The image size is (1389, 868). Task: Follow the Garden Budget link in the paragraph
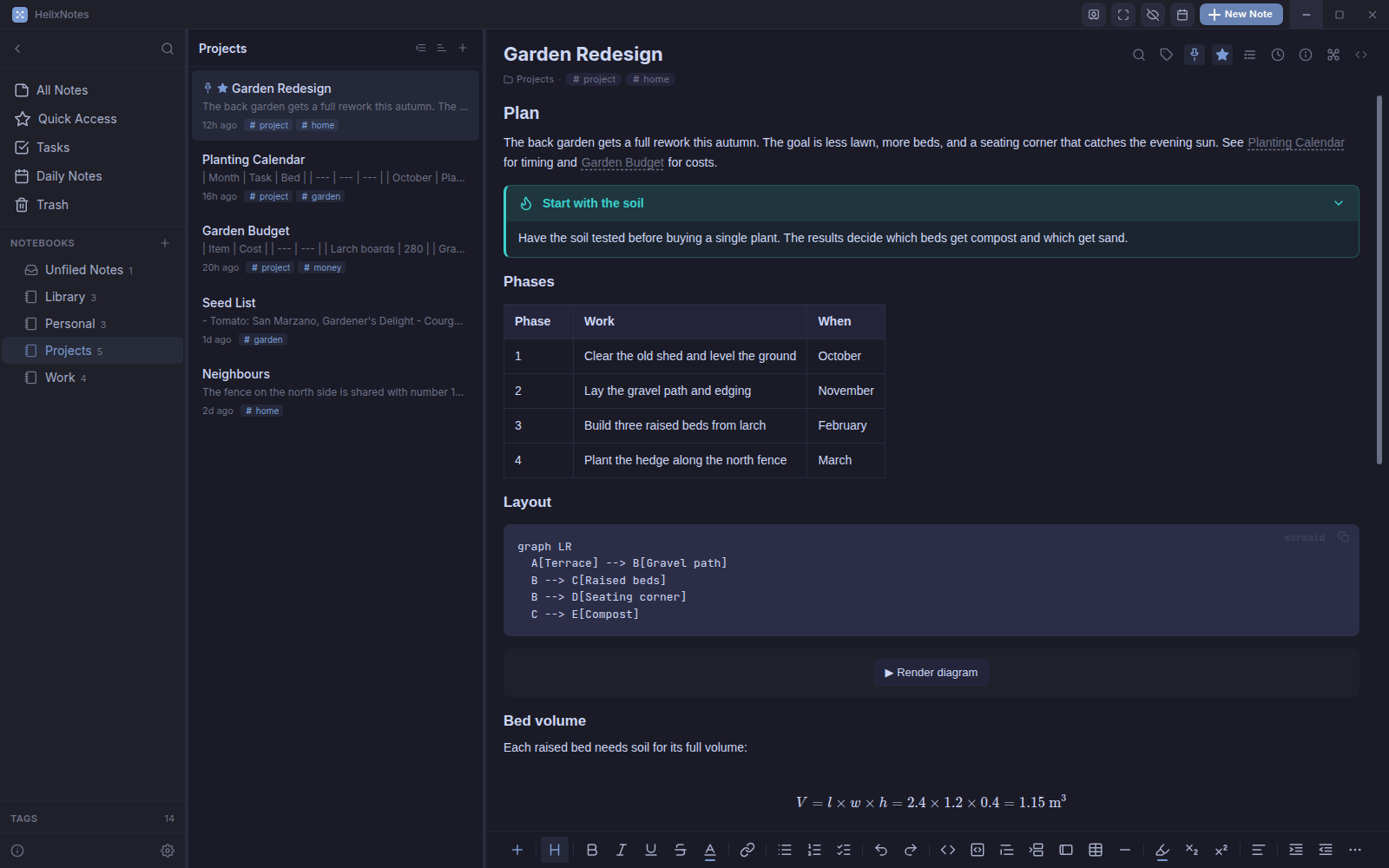[622, 162]
